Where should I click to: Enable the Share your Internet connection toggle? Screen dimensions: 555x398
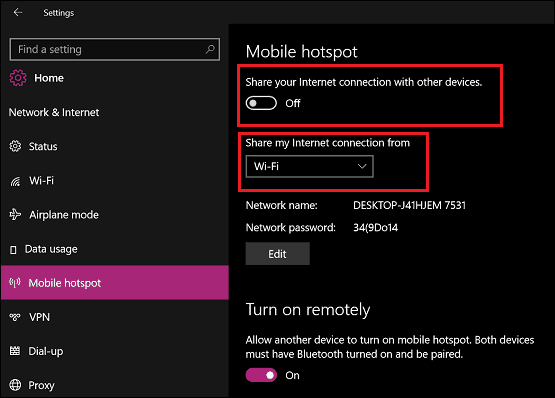tap(261, 103)
